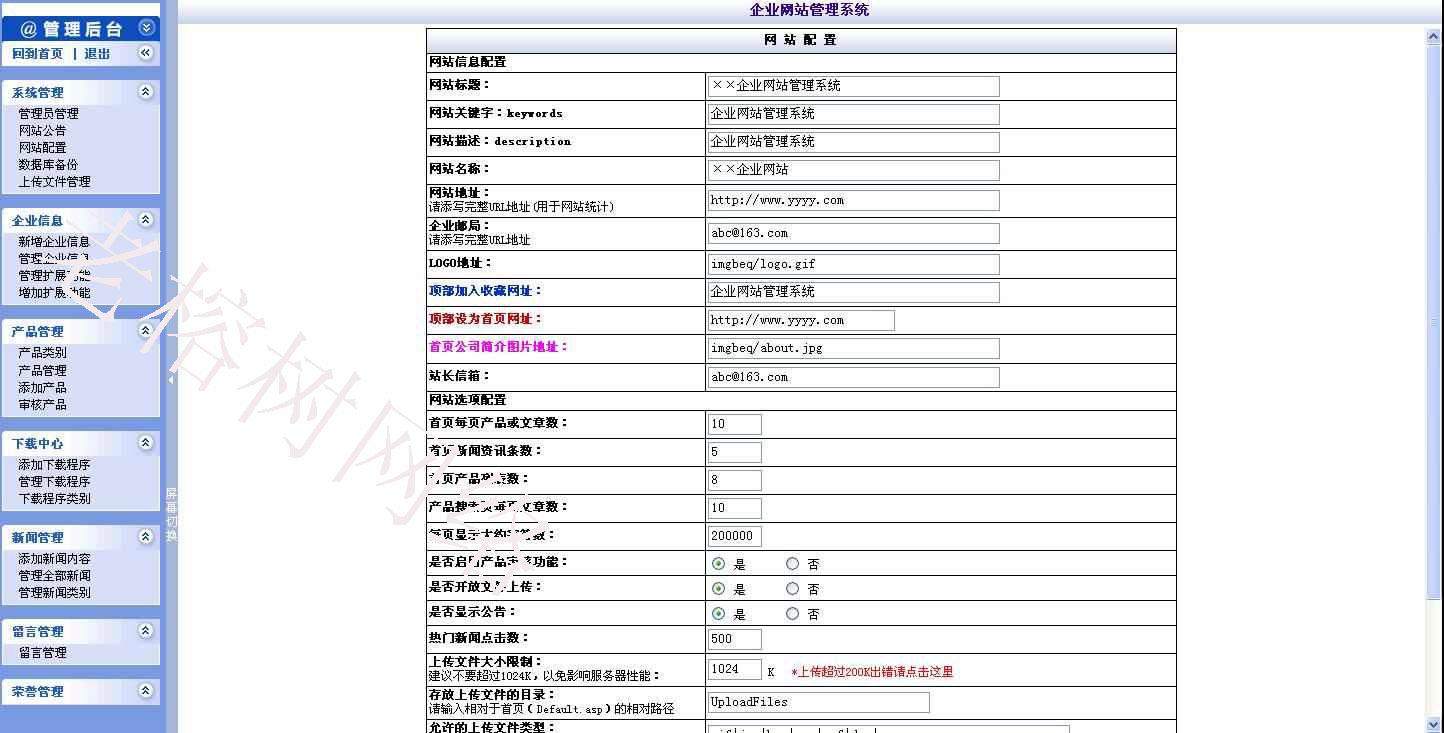The image size is (1444, 733).
Task: Collapse the 荣誉管理 sidebar section
Action: [146, 691]
